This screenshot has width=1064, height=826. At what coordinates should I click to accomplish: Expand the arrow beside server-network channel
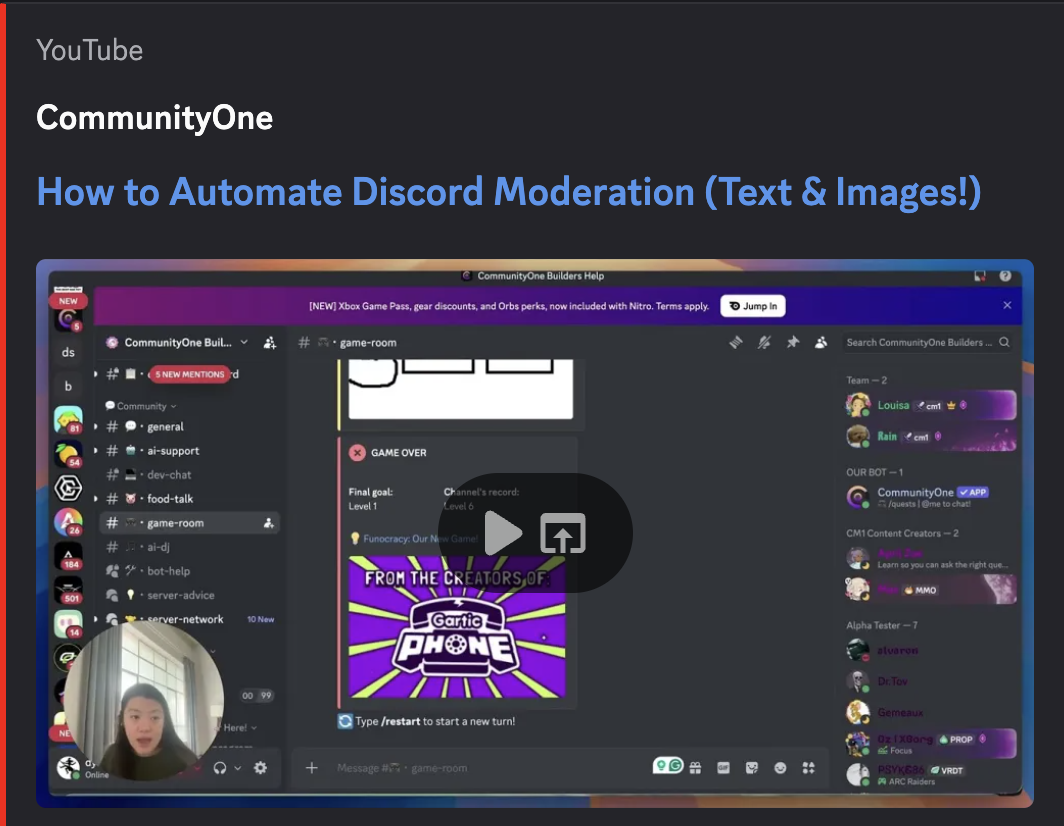click(x=96, y=619)
